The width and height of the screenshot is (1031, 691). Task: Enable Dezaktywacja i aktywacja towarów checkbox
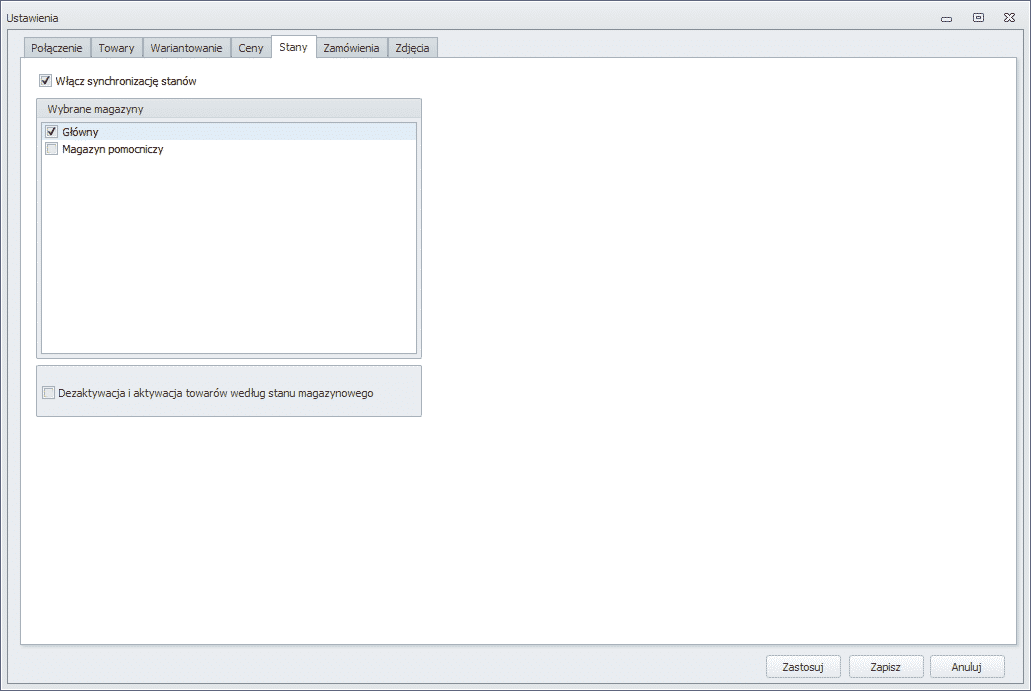pyautogui.click(x=49, y=393)
